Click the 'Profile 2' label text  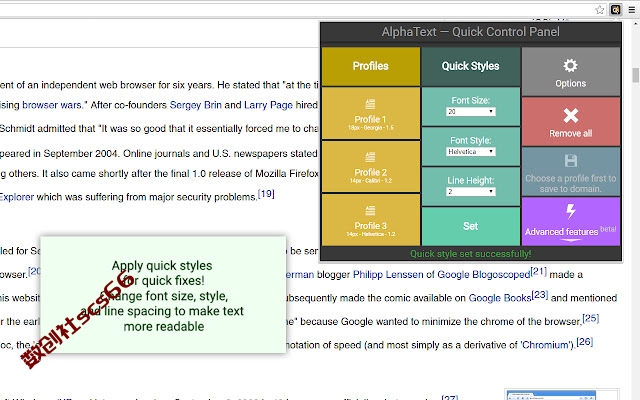(370, 172)
